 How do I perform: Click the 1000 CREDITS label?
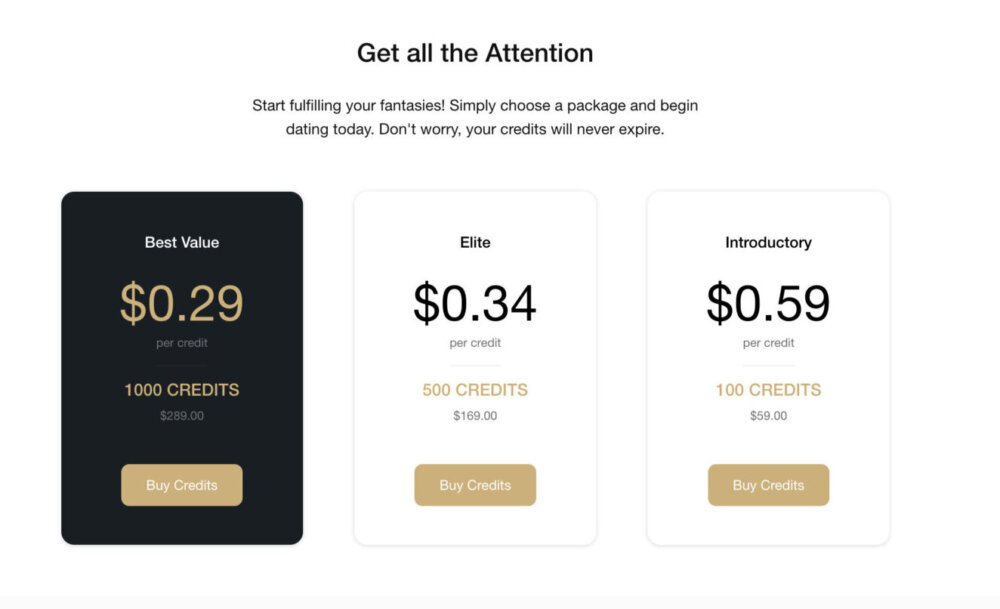coord(181,390)
